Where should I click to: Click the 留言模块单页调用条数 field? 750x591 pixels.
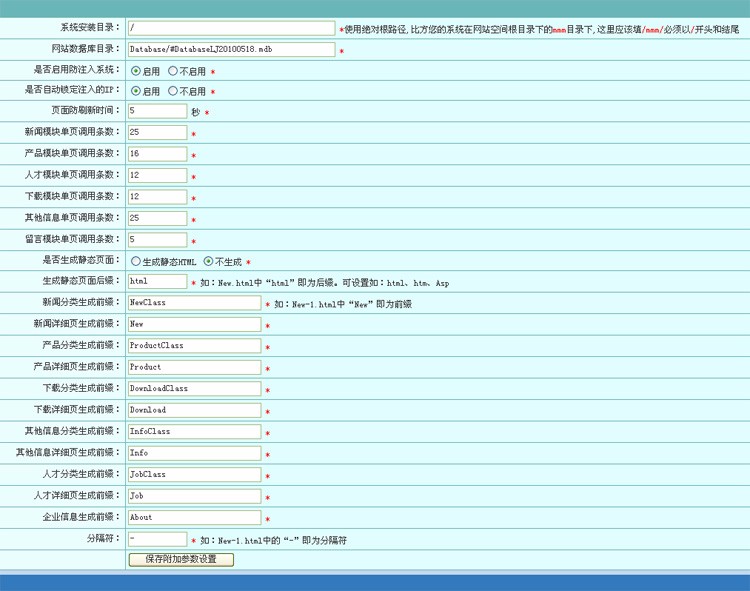157,240
